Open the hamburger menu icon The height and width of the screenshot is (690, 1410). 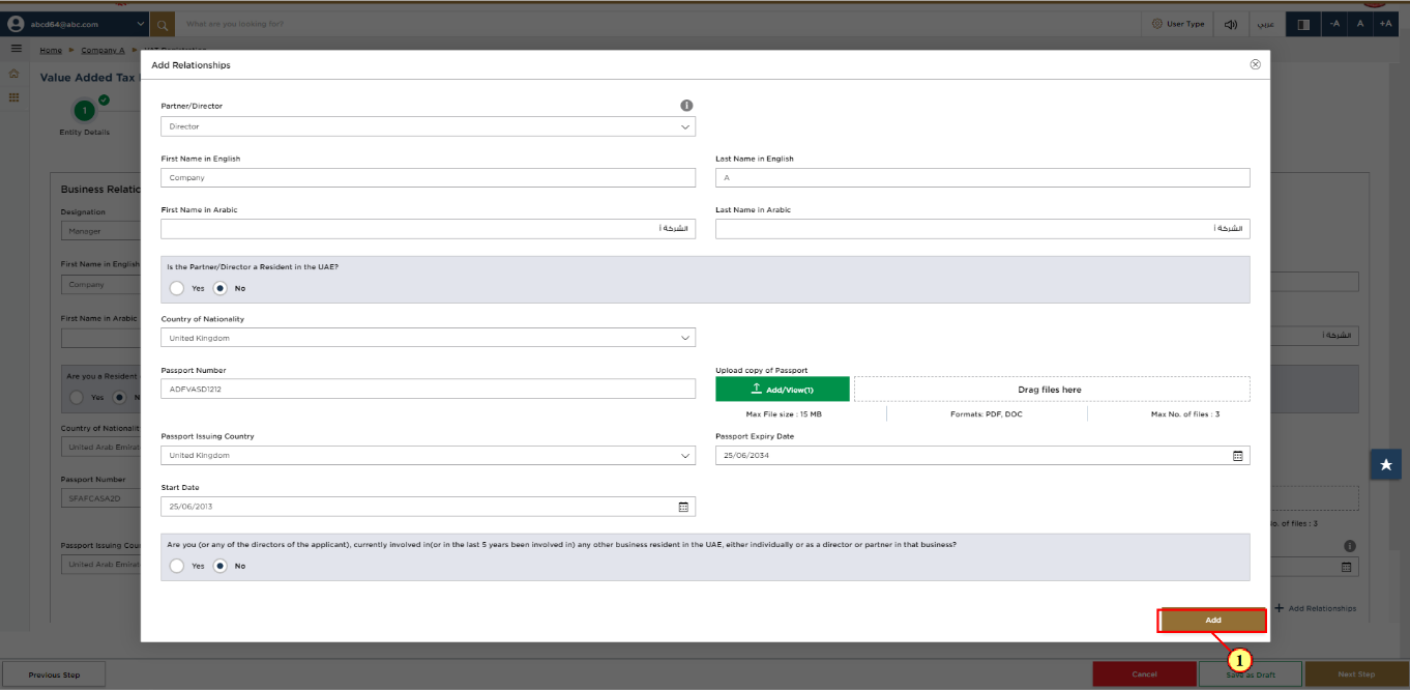click(x=16, y=48)
